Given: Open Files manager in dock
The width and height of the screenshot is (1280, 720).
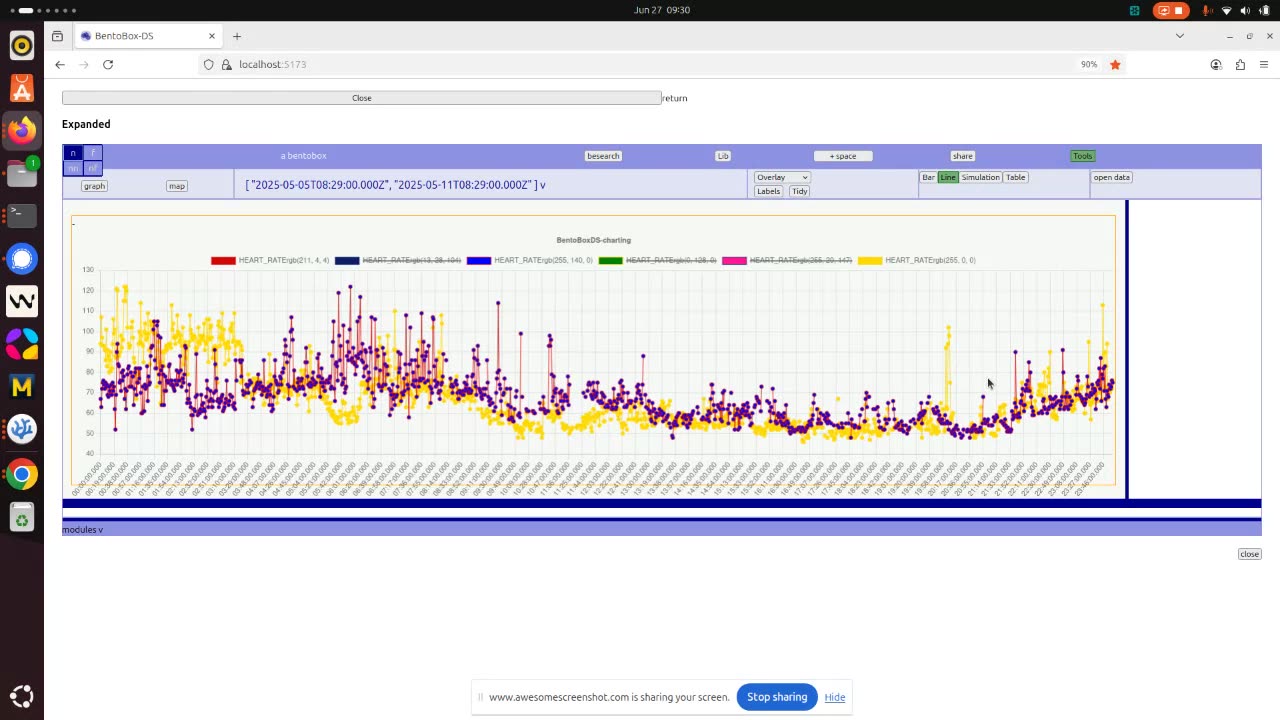Looking at the screenshot, I should [x=22, y=173].
